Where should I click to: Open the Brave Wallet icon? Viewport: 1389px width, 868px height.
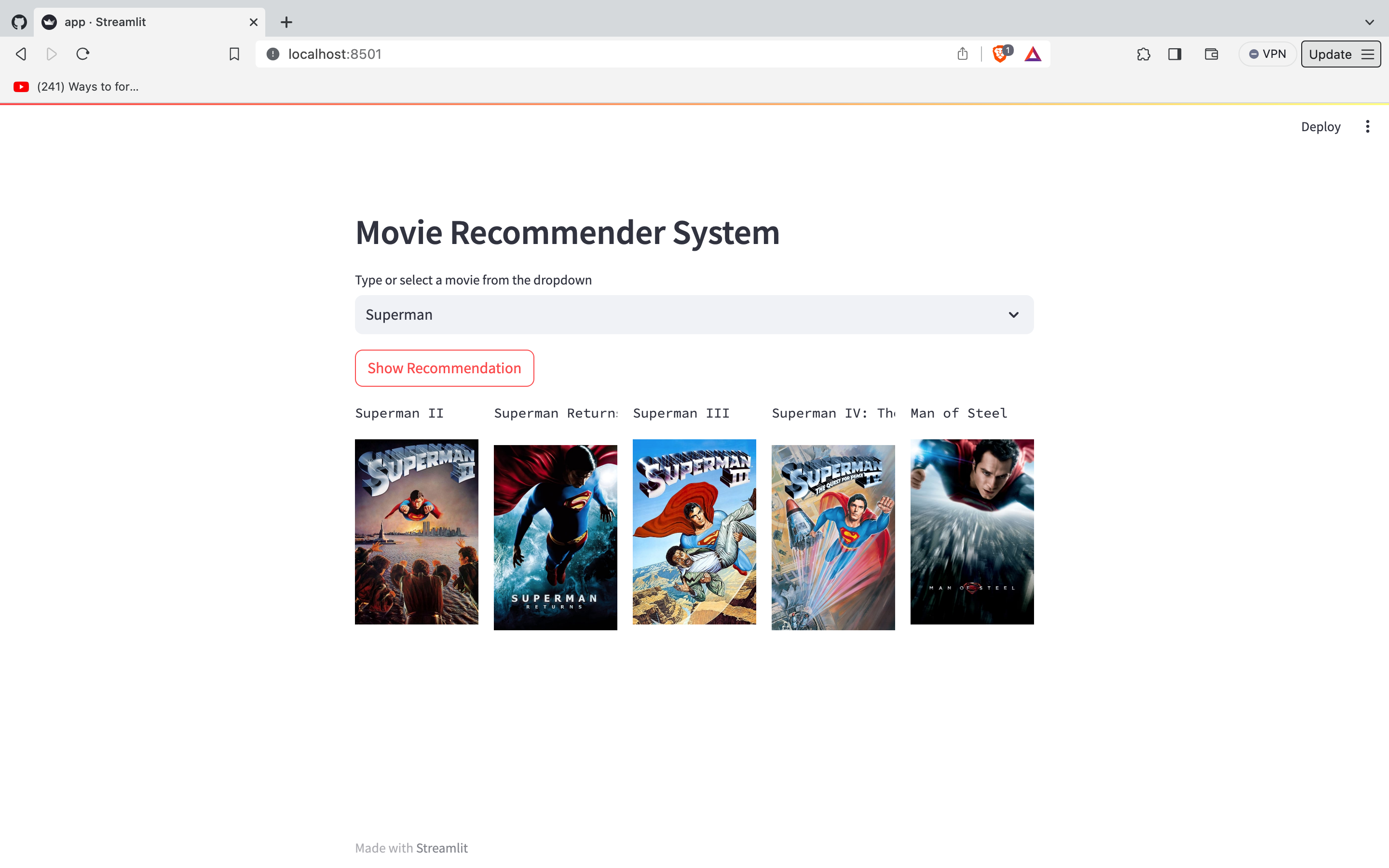[x=1211, y=54]
